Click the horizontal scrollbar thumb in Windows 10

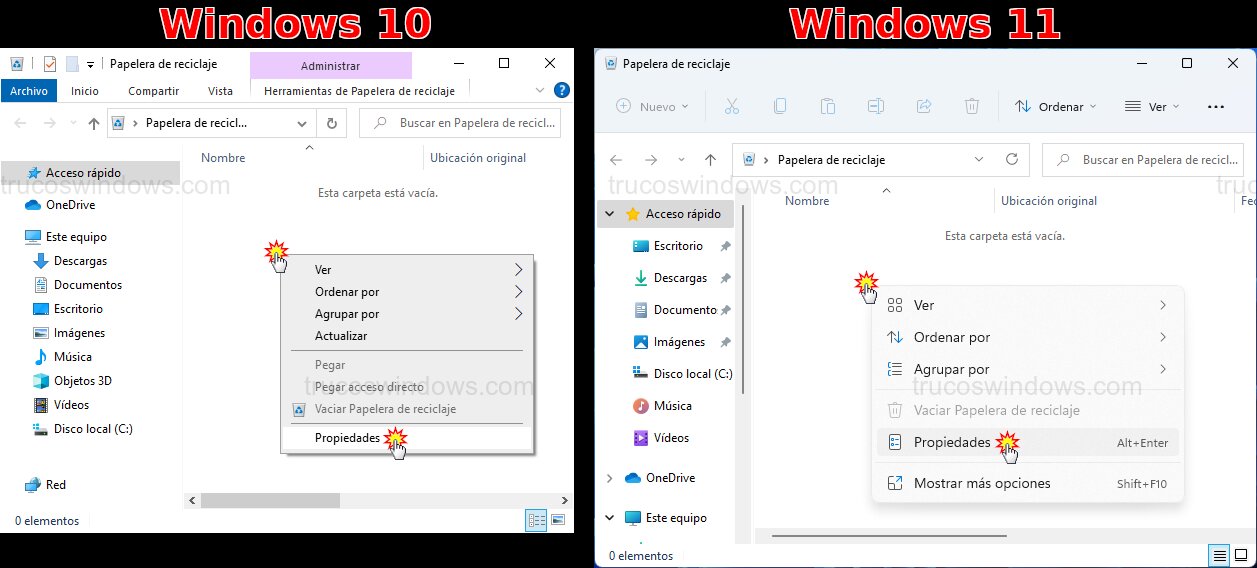click(x=270, y=500)
